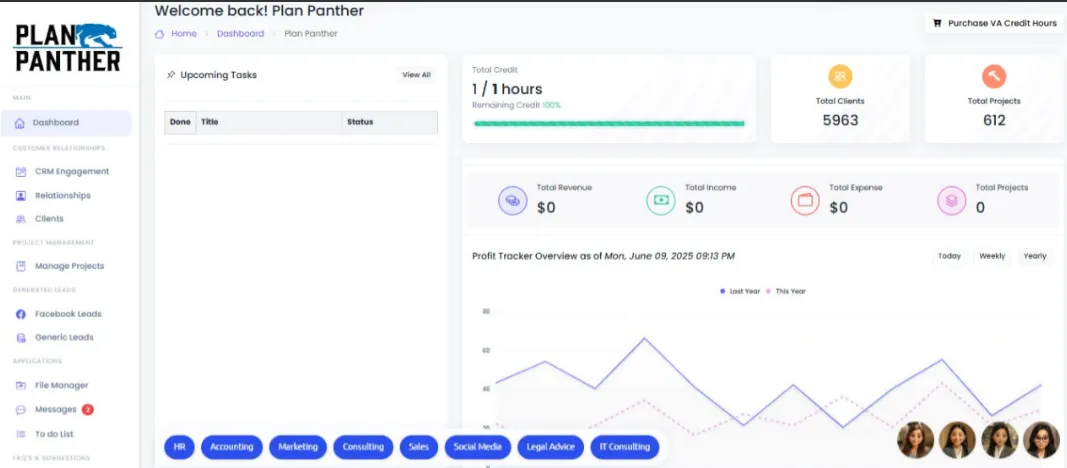This screenshot has height=468, width=1067.
Task: Click the yellow Total Clients icon
Action: 840,76
